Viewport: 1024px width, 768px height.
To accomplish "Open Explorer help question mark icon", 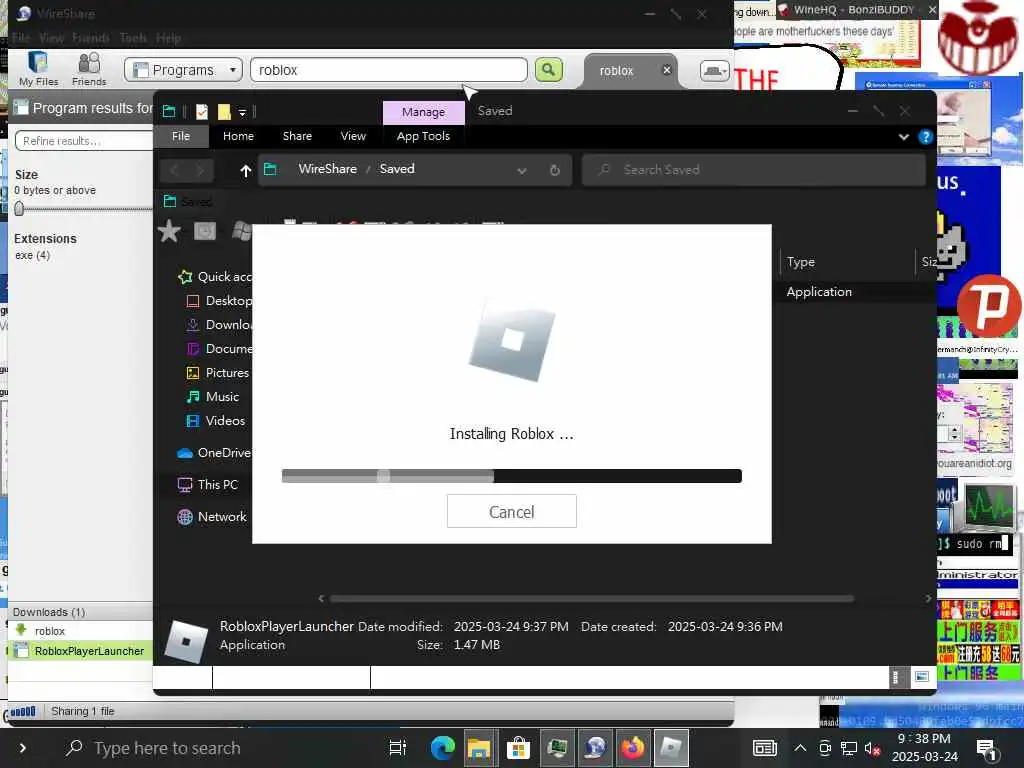I will 925,136.
